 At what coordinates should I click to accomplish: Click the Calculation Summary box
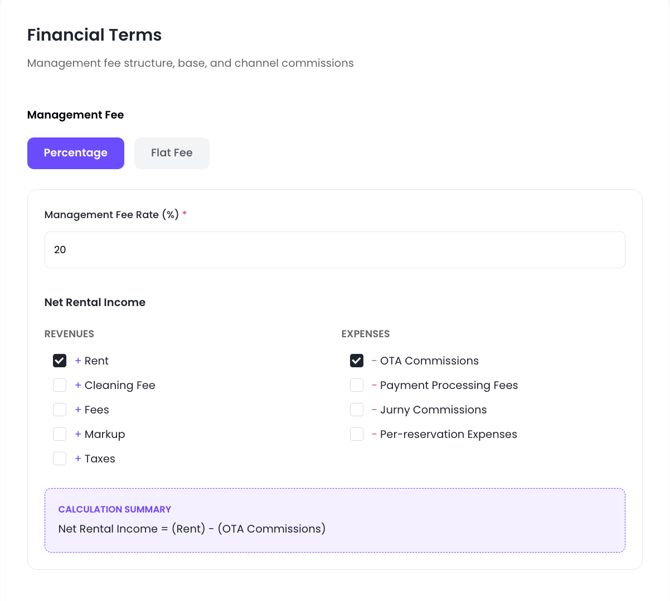[x=335, y=520]
